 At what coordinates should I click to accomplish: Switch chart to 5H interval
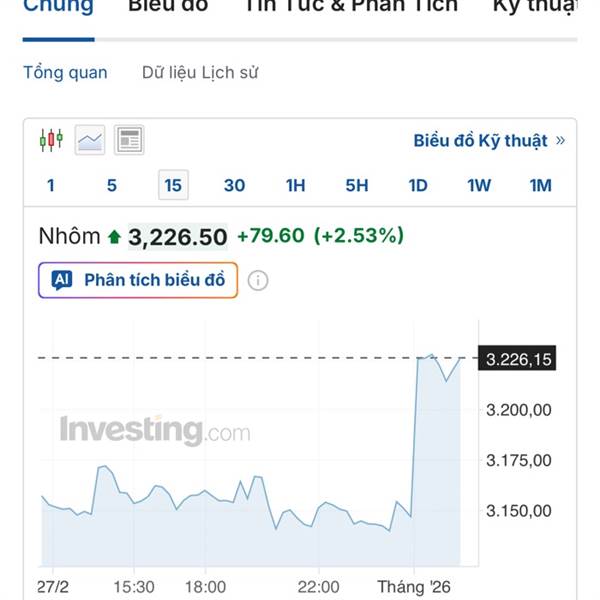click(357, 185)
